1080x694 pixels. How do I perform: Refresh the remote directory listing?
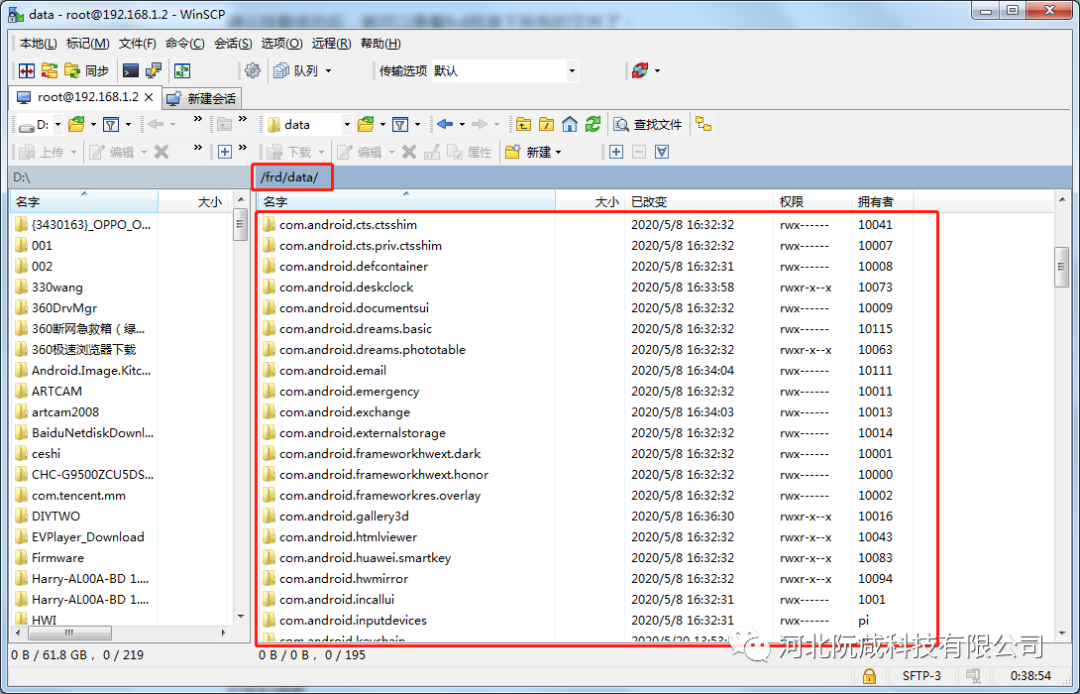pyautogui.click(x=592, y=125)
